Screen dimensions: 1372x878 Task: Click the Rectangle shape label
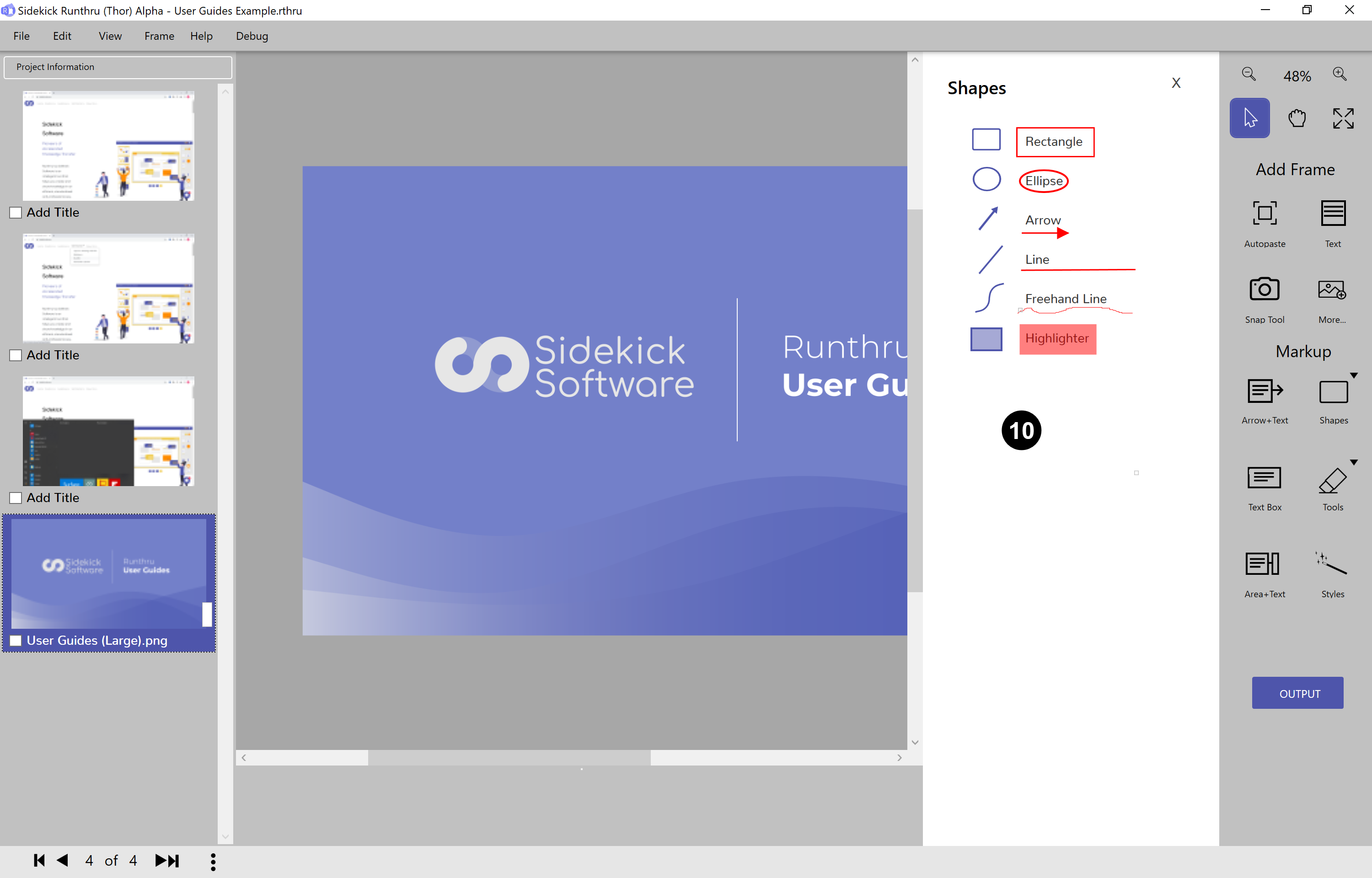[x=1054, y=141]
